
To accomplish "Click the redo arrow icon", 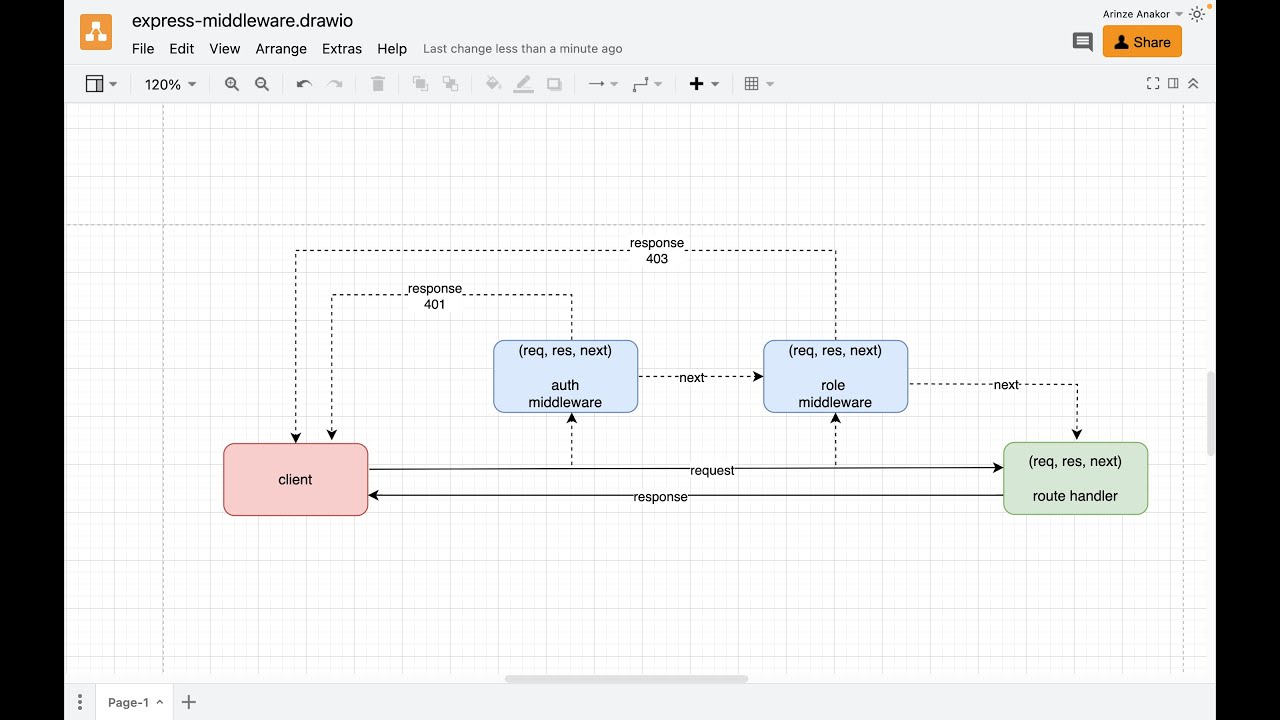I will 336,84.
